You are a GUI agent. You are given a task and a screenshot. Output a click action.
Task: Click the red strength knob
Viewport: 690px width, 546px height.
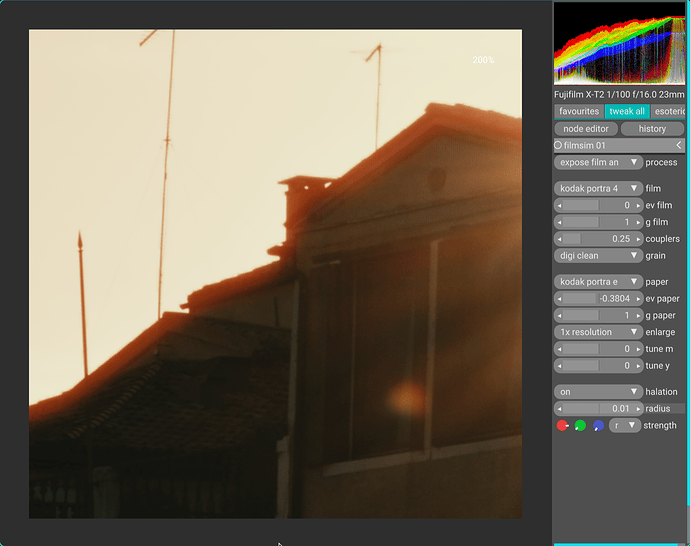coord(562,425)
